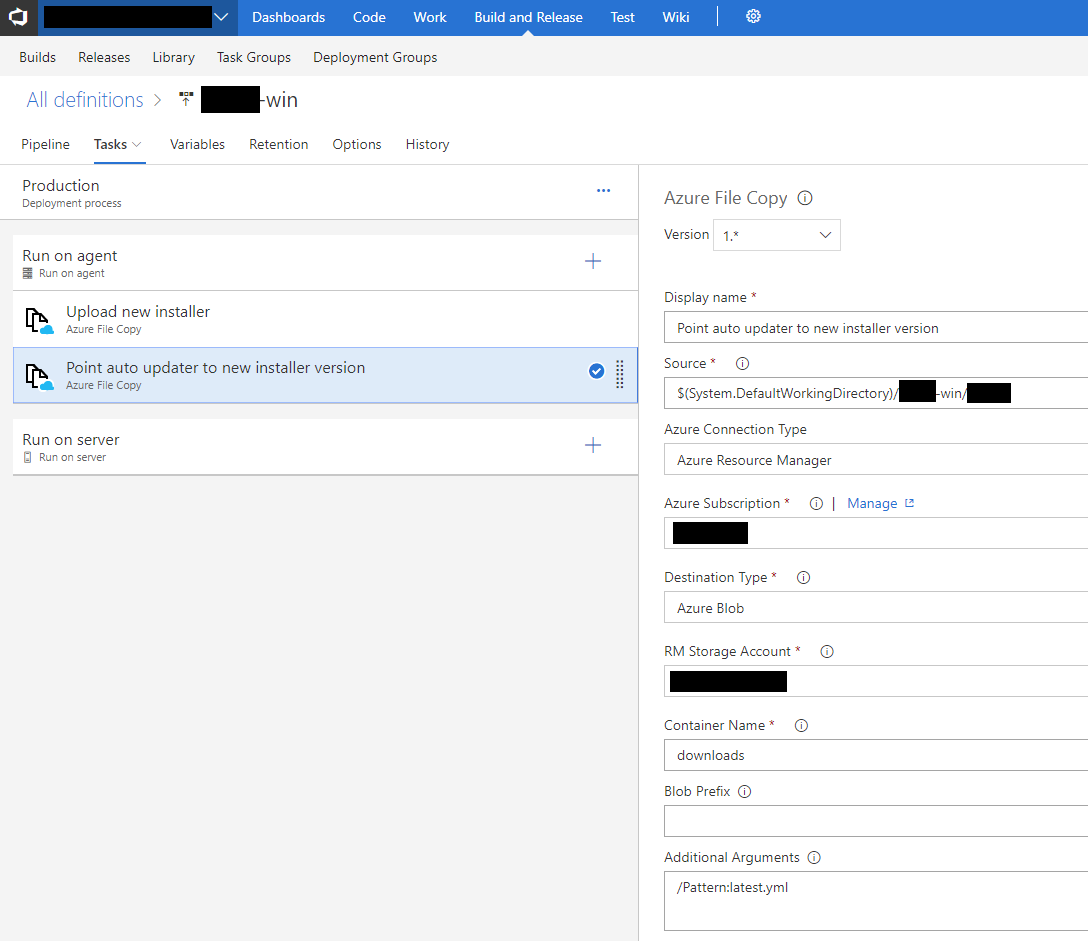Open the Version 1.* dropdown
Screen dimensions: 1088x941
click(x=776, y=235)
